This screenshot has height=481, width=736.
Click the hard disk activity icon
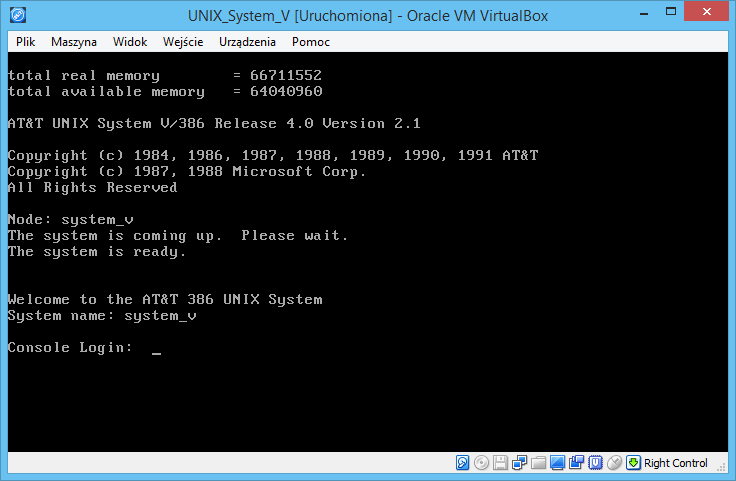pos(462,463)
